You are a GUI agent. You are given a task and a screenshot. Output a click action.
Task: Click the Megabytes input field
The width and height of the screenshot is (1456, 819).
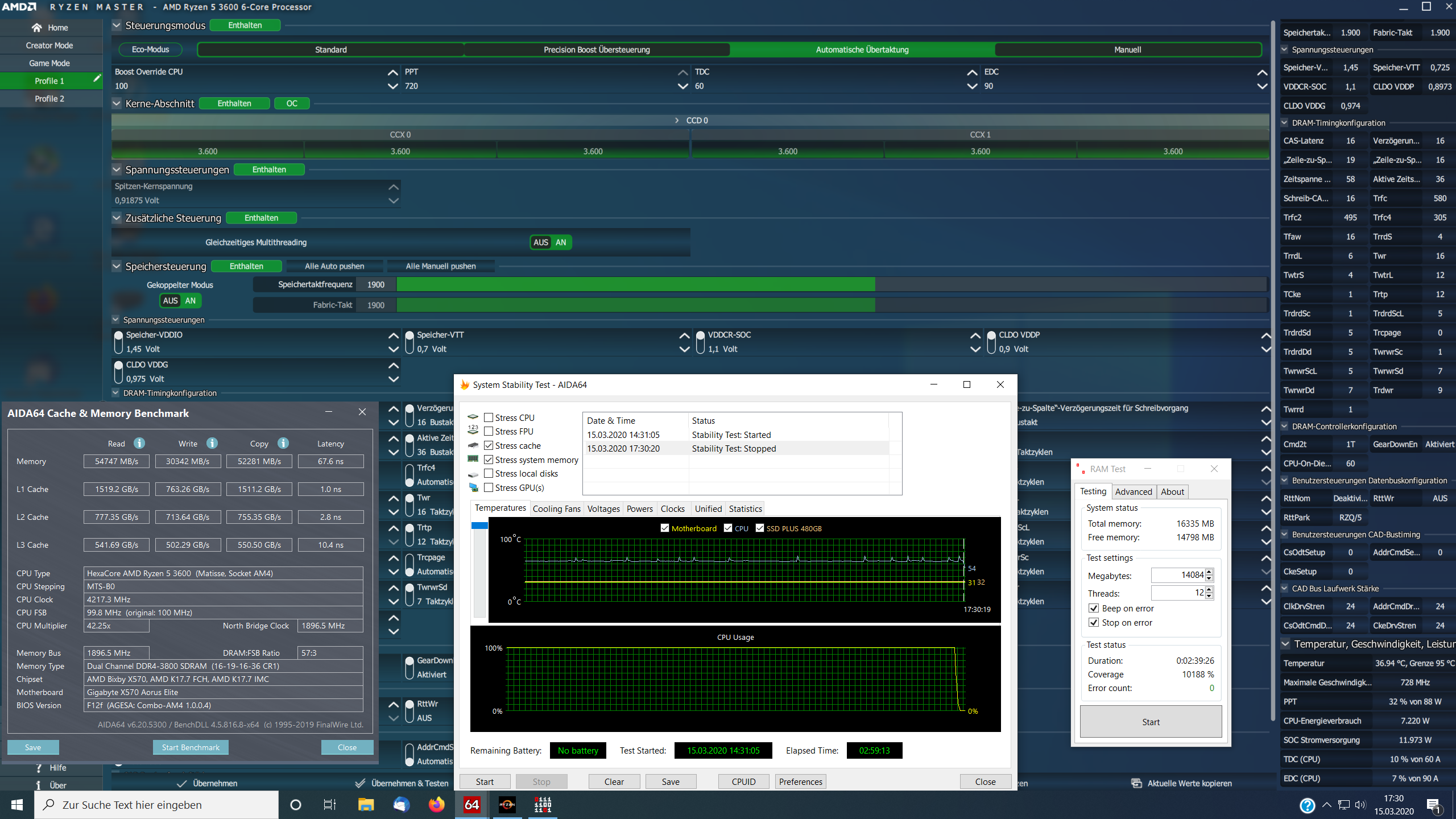coord(1177,575)
